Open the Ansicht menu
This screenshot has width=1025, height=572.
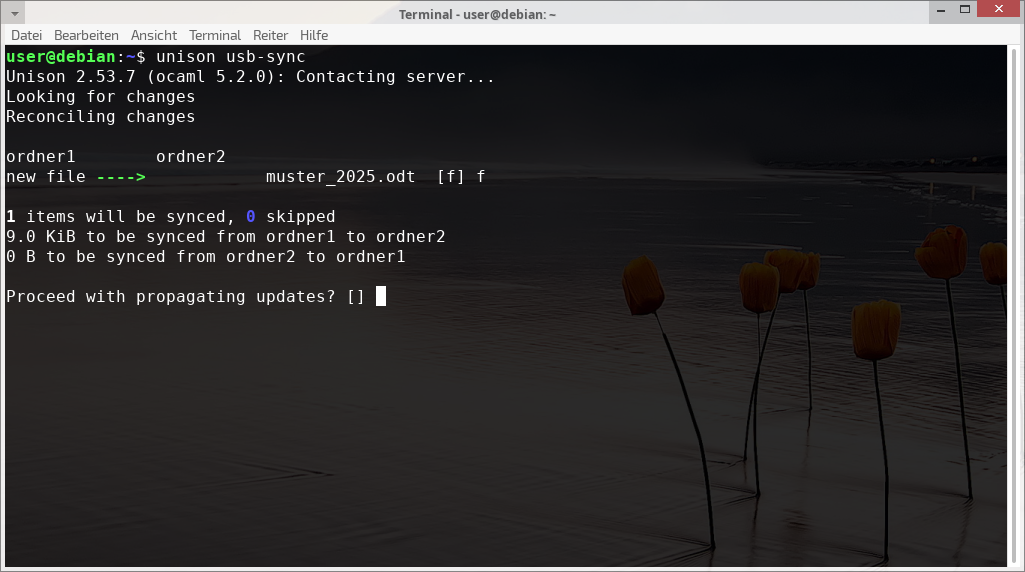[x=154, y=35]
